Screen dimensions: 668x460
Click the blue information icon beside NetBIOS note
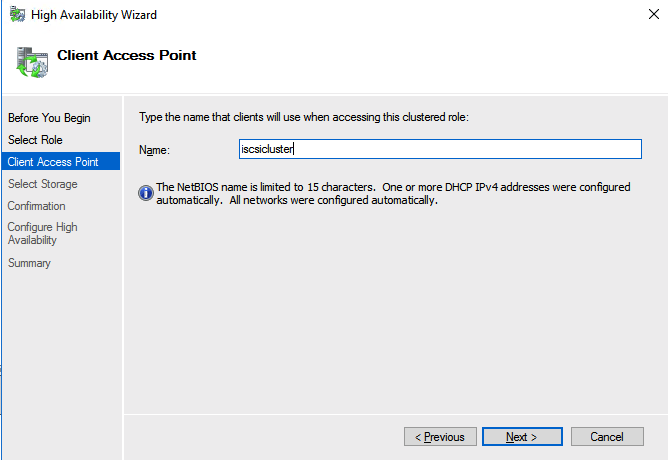[146, 191]
